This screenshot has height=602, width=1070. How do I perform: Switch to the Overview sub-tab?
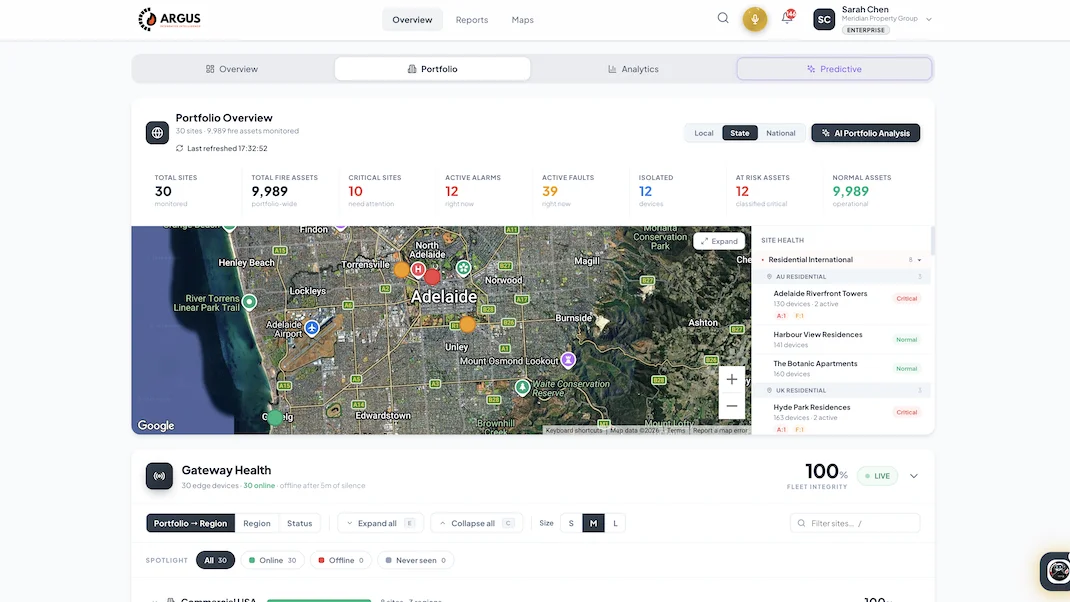232,69
